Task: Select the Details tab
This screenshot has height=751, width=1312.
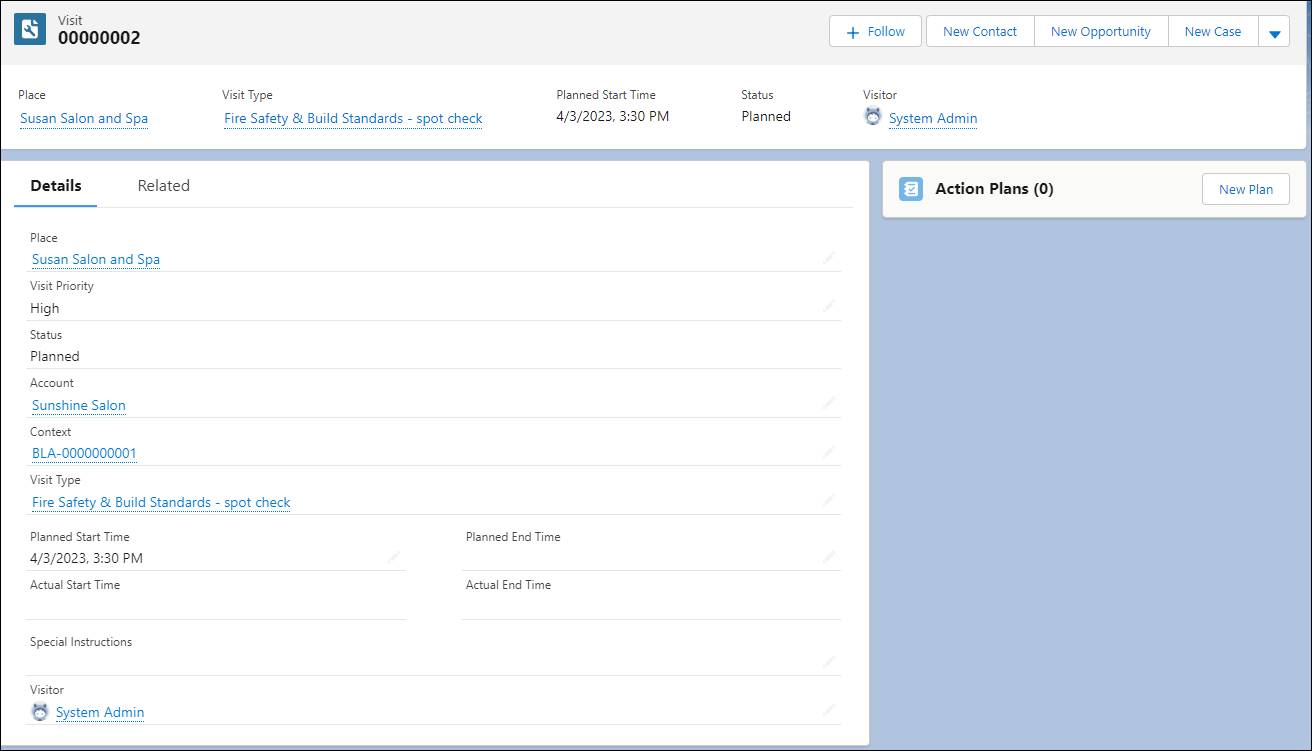Action: (x=55, y=185)
